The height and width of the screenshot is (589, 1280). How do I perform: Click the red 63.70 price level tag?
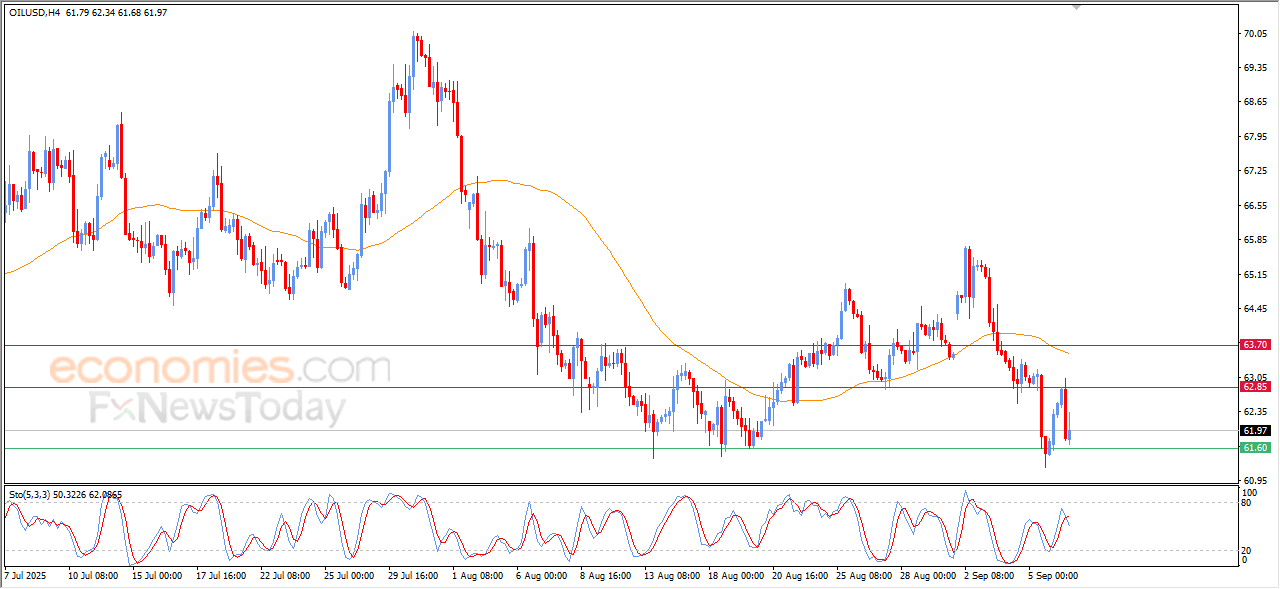point(1254,344)
